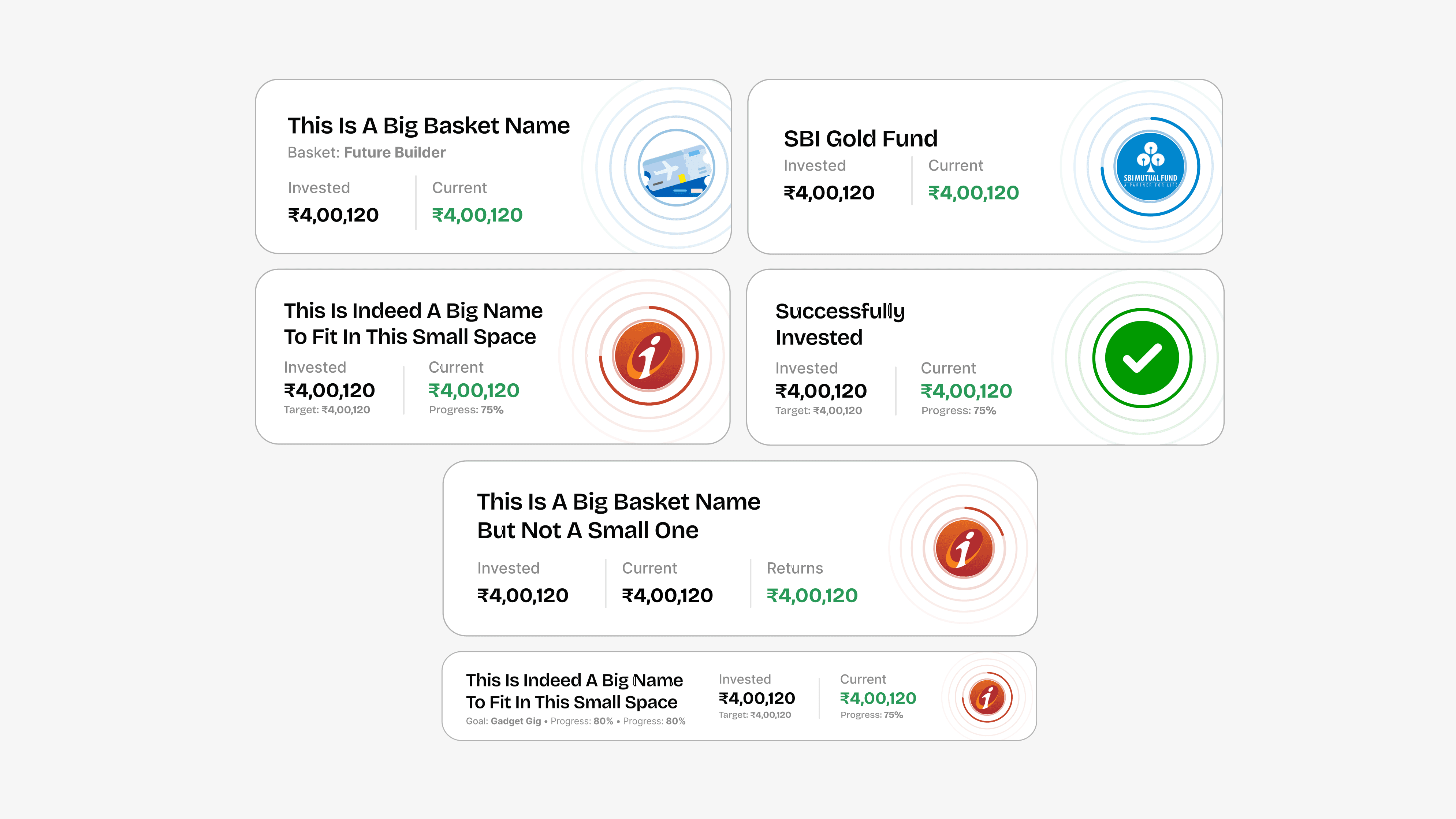Click the airplane ticket basket icon

pyautogui.click(x=676, y=167)
